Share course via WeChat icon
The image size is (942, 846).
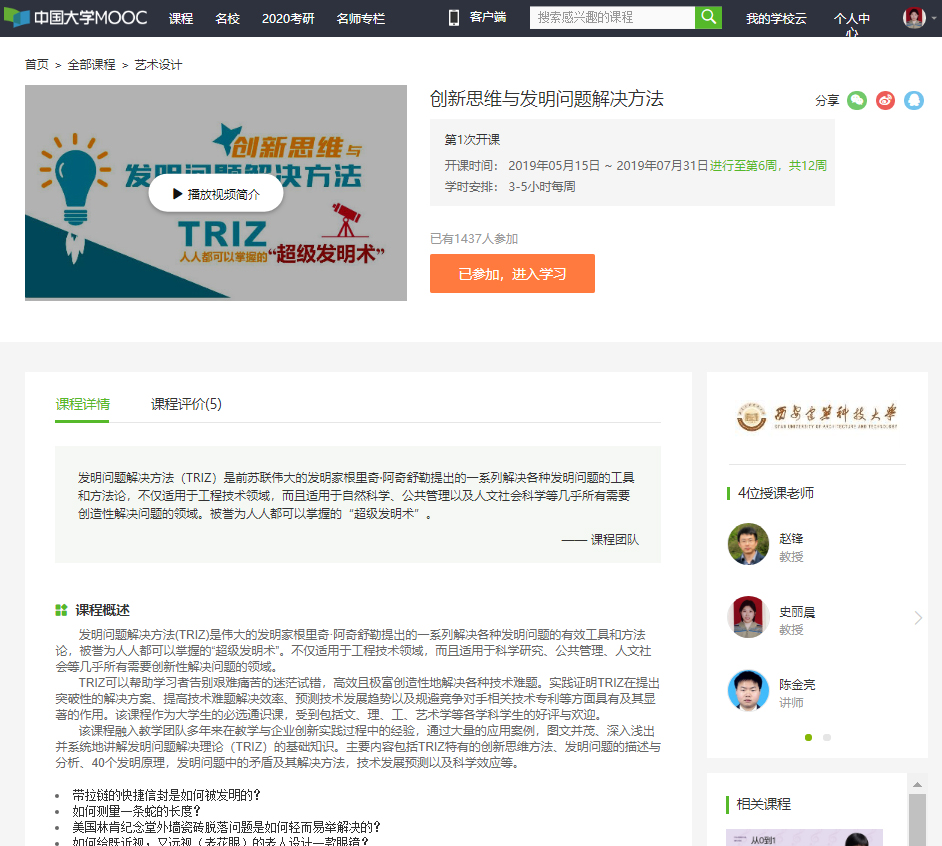[857, 100]
